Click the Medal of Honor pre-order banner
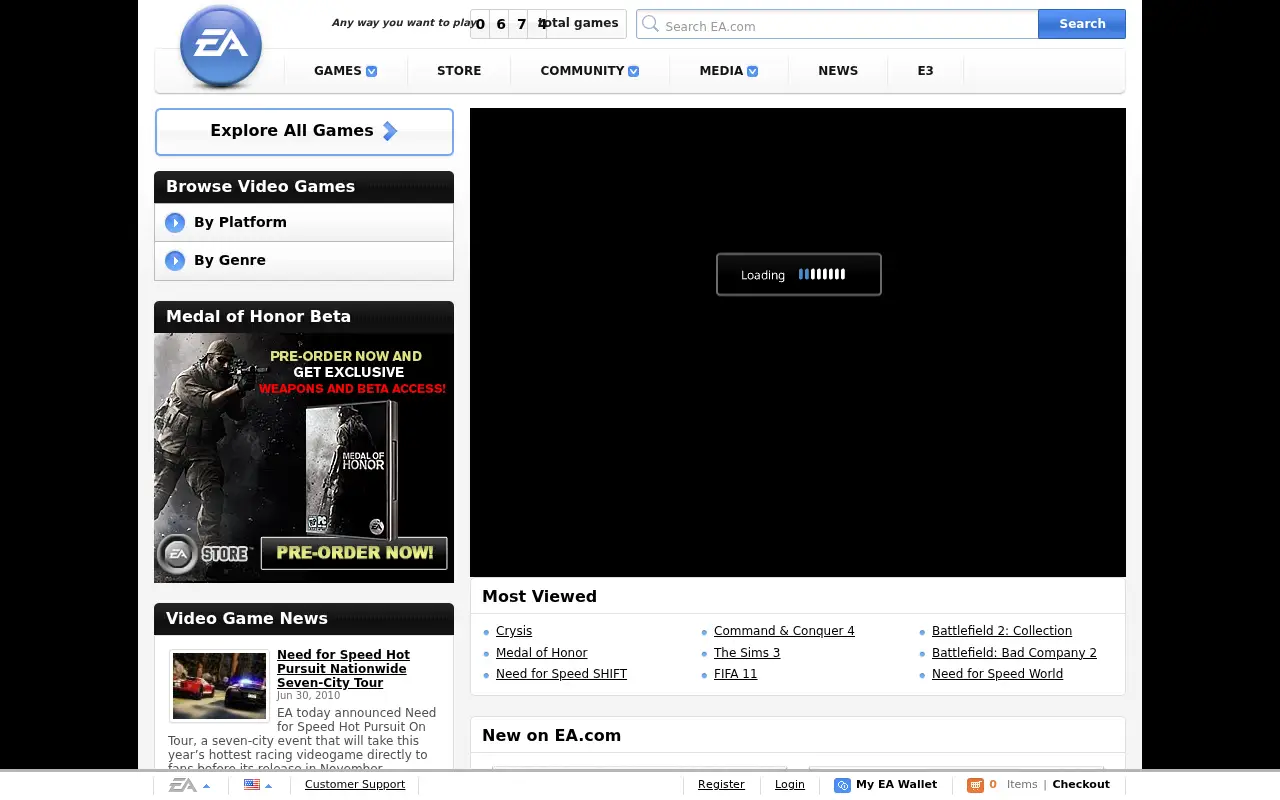Screen dimensions: 1280x800 tap(304, 458)
